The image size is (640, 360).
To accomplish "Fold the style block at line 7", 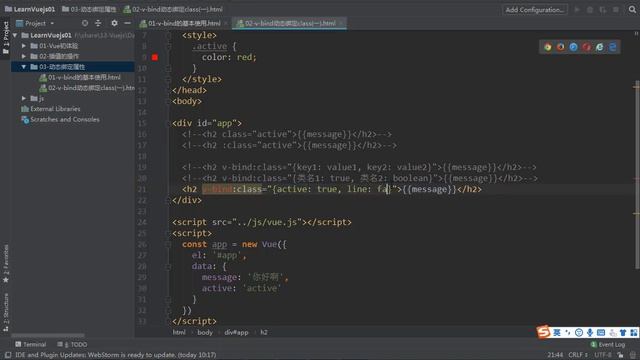I will 168,36.
